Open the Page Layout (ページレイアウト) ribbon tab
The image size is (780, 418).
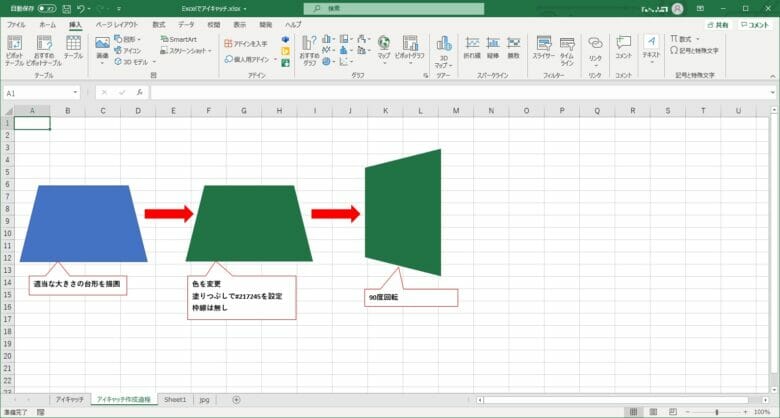117,23
